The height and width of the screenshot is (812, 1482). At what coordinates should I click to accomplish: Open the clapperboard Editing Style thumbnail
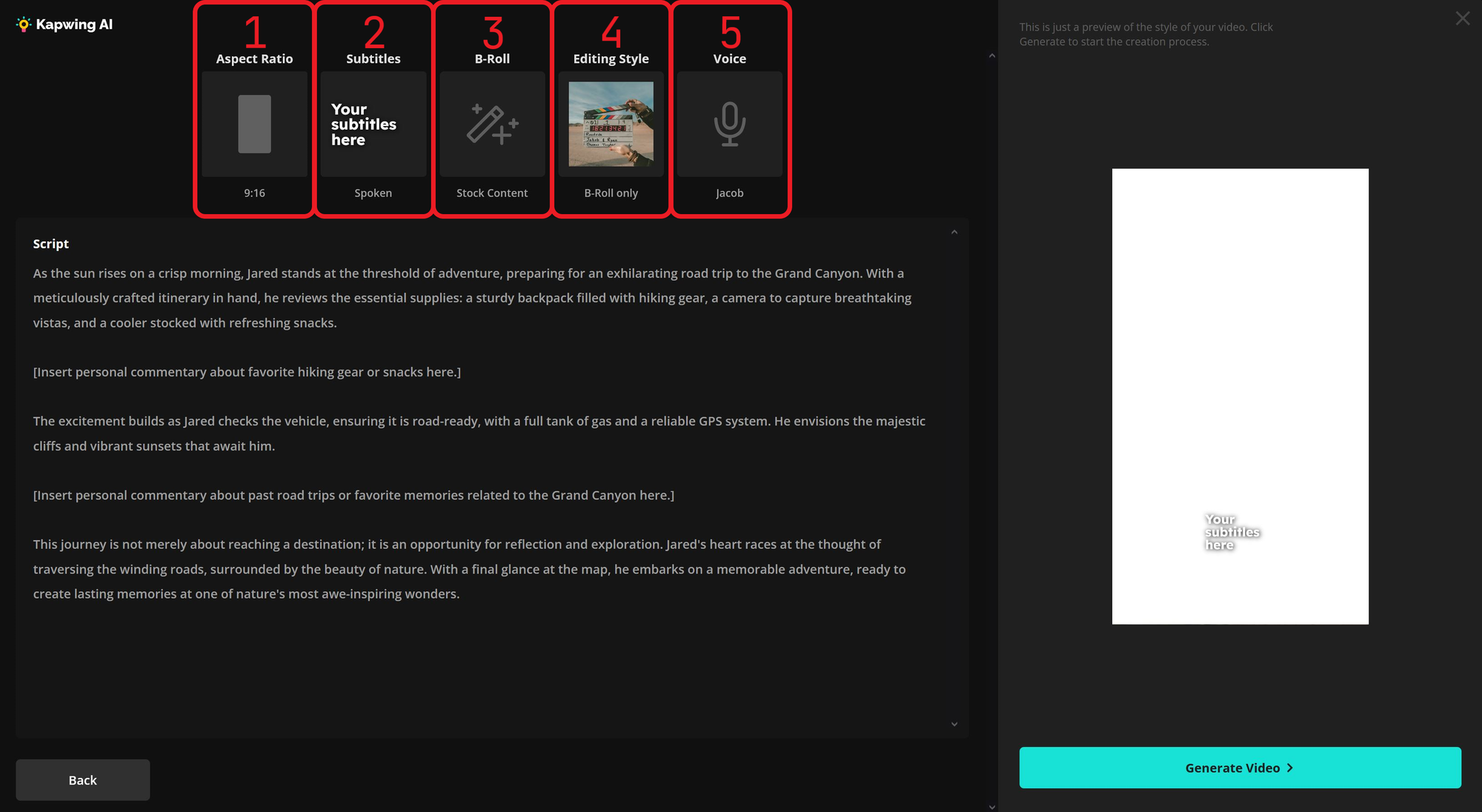(x=611, y=124)
